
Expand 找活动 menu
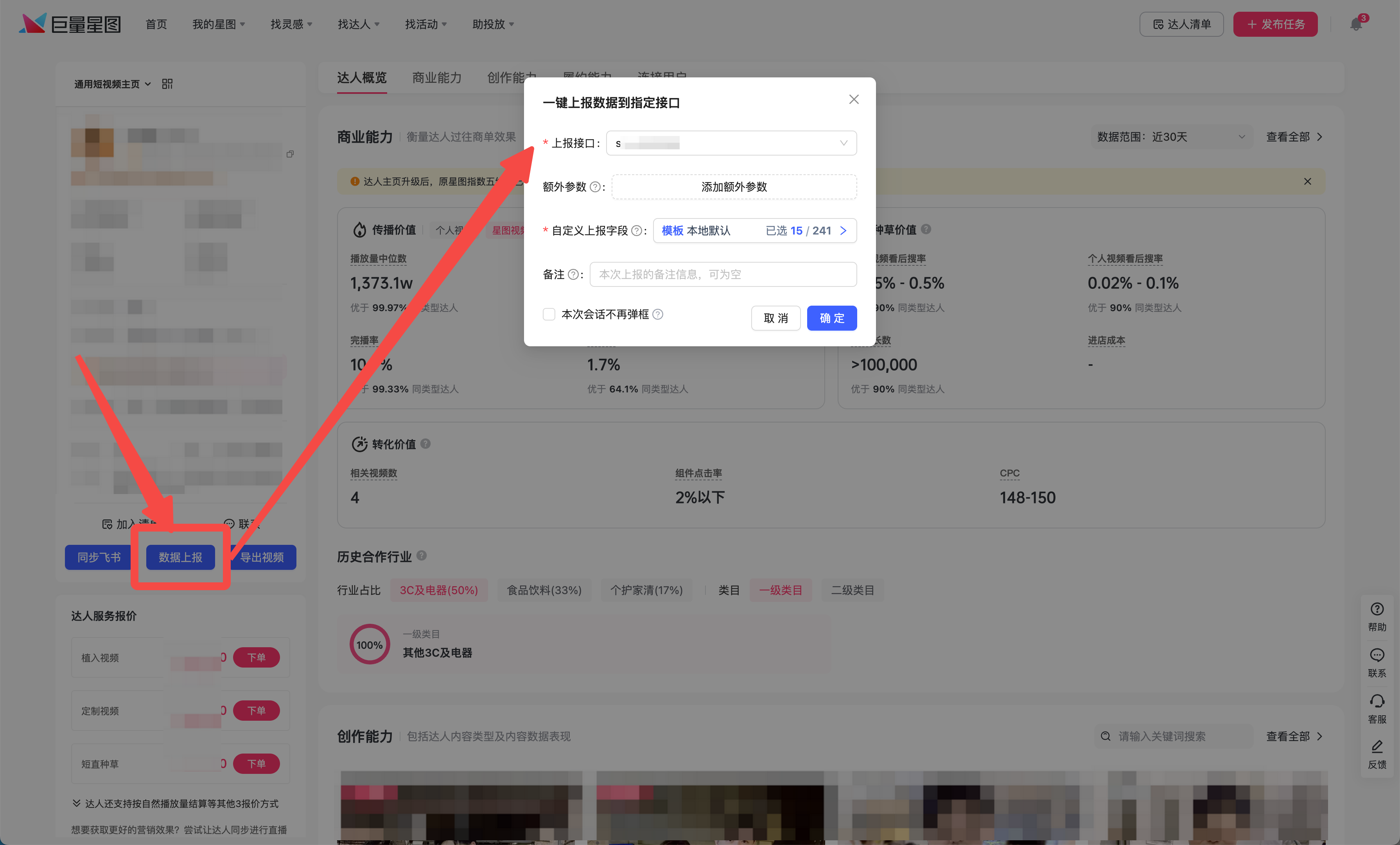click(426, 24)
